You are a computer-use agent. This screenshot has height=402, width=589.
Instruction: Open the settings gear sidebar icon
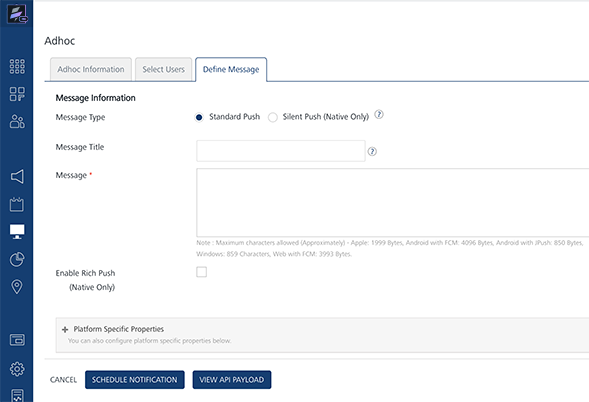click(x=17, y=369)
